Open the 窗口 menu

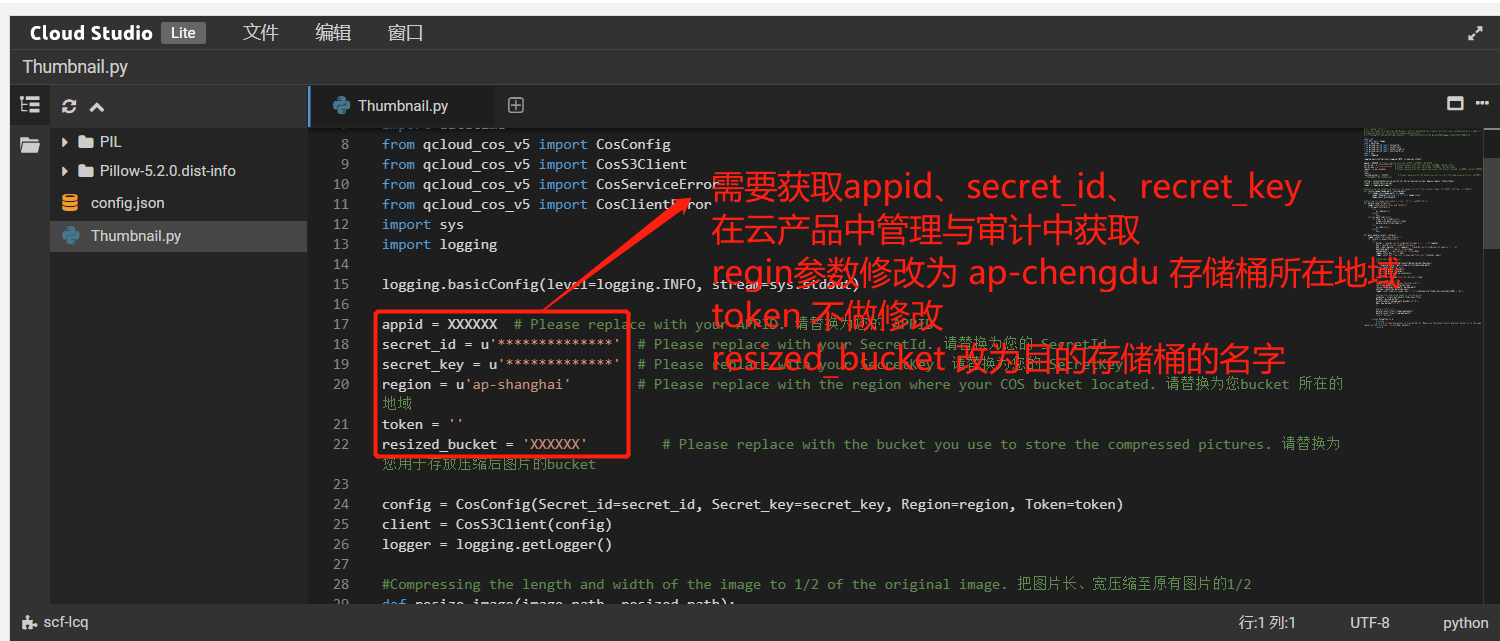[x=406, y=33]
